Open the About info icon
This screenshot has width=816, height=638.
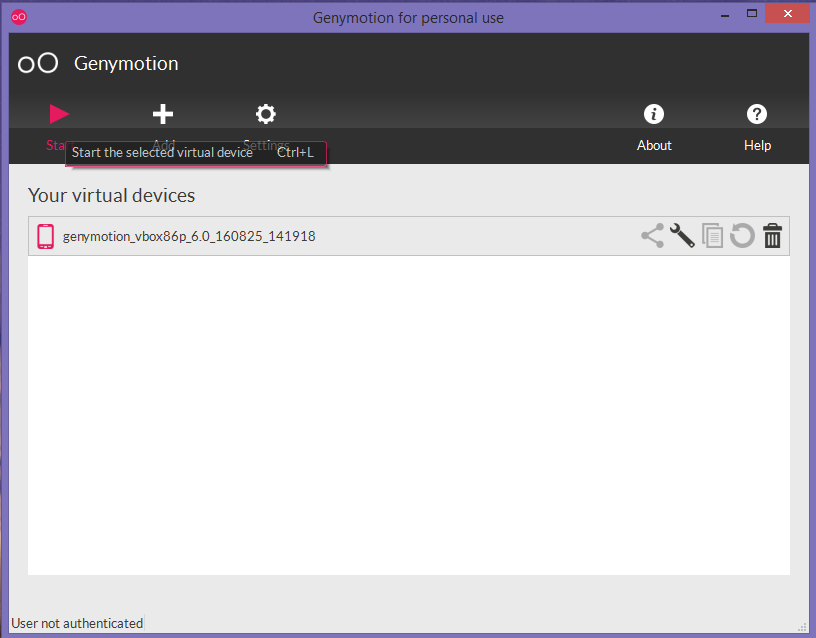(654, 114)
